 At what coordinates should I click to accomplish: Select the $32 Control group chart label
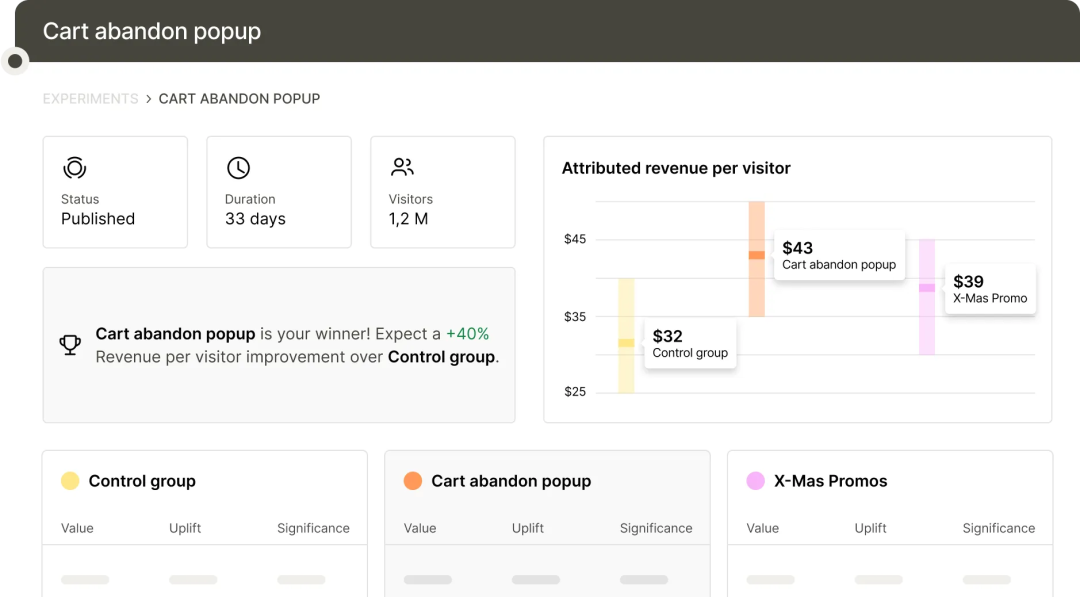pos(690,344)
